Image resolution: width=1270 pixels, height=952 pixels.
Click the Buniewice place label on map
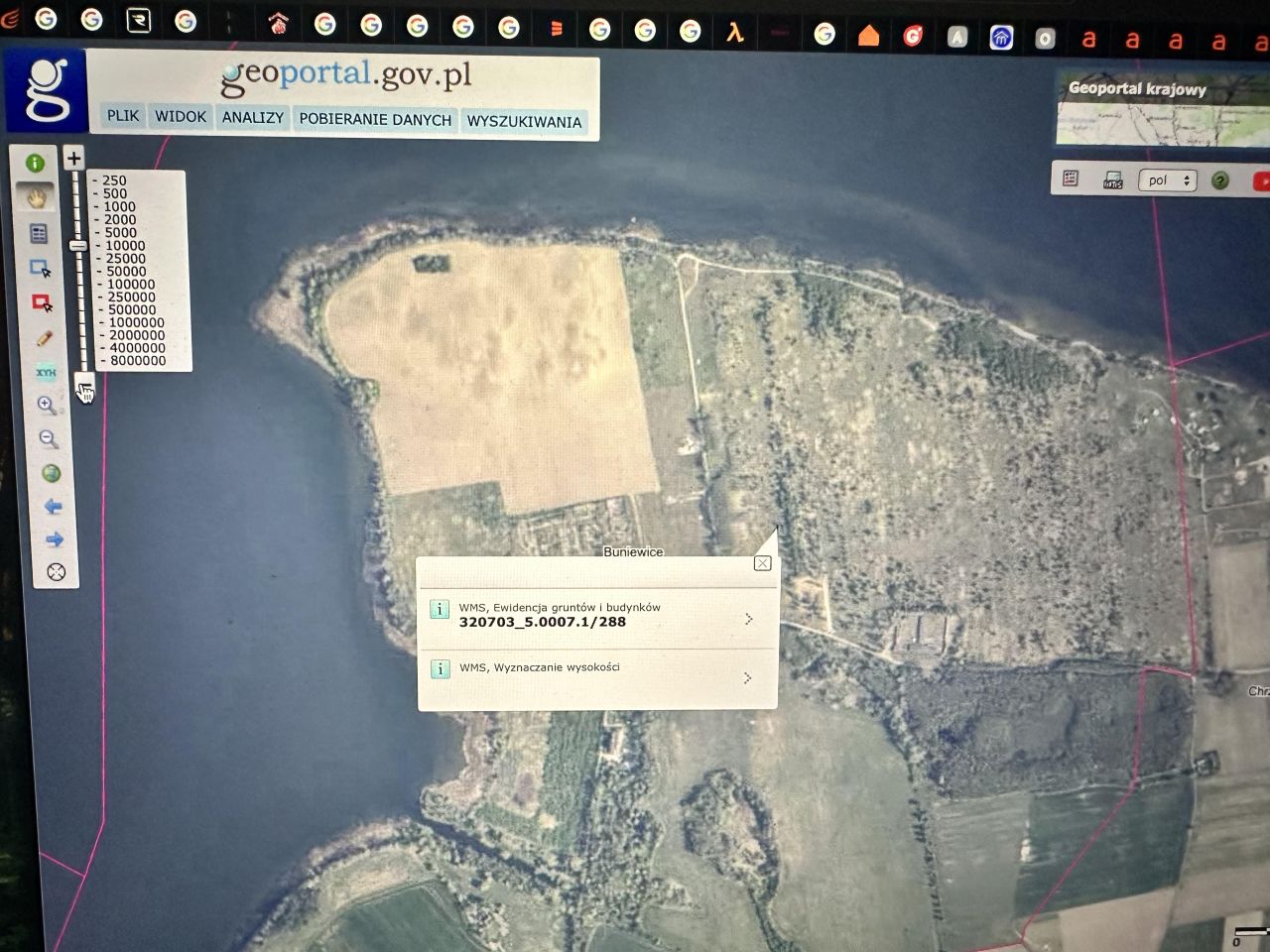click(x=633, y=552)
